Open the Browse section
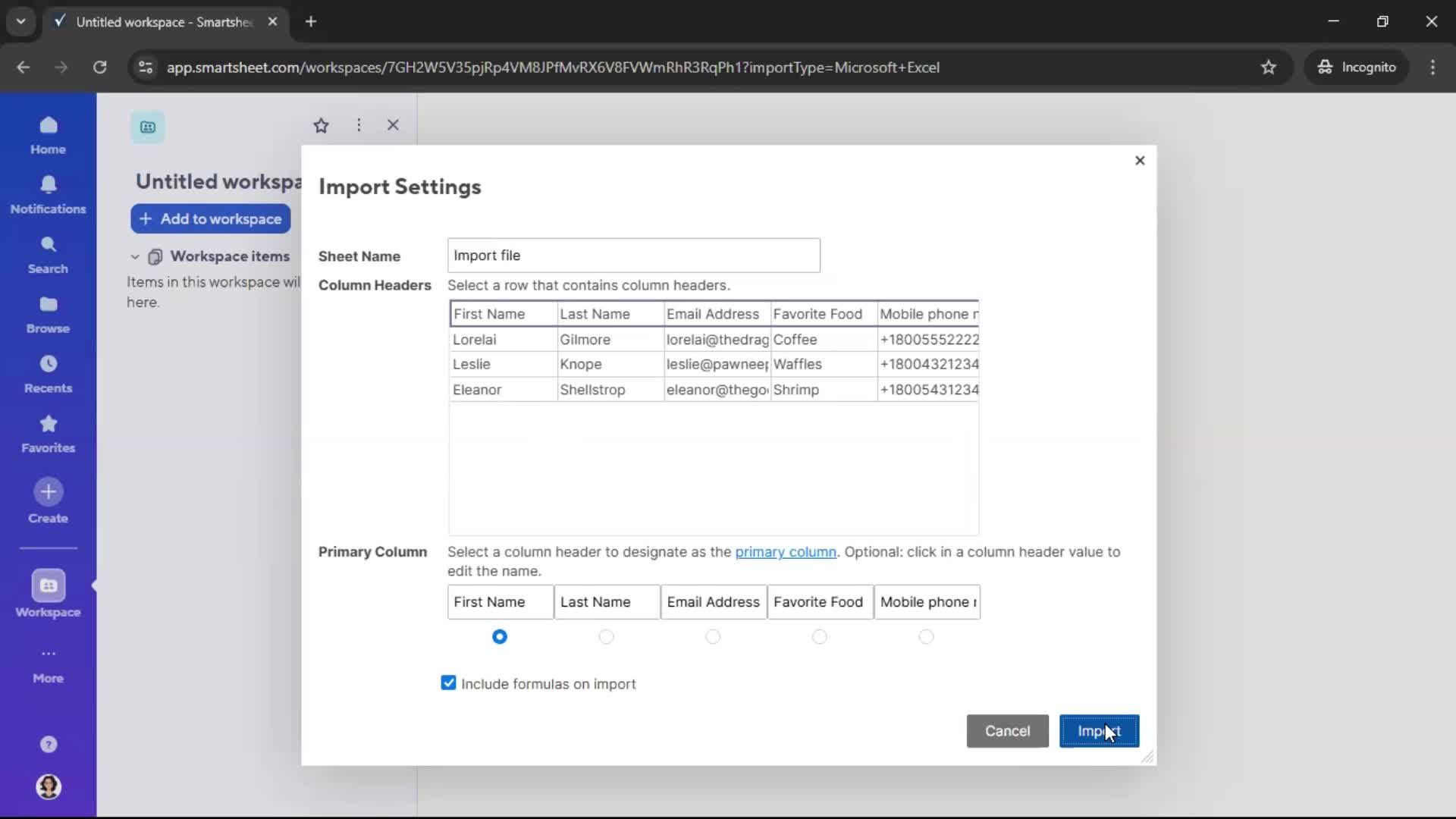1456x819 pixels. click(48, 313)
